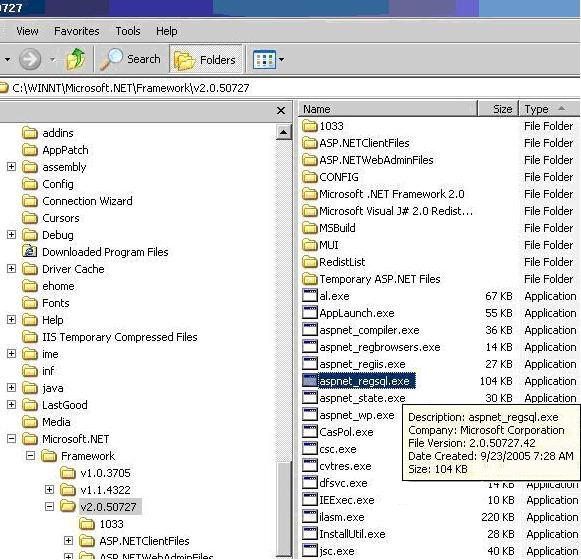
Task: Select the aspnet_state.exe file icon
Action: click(310, 398)
